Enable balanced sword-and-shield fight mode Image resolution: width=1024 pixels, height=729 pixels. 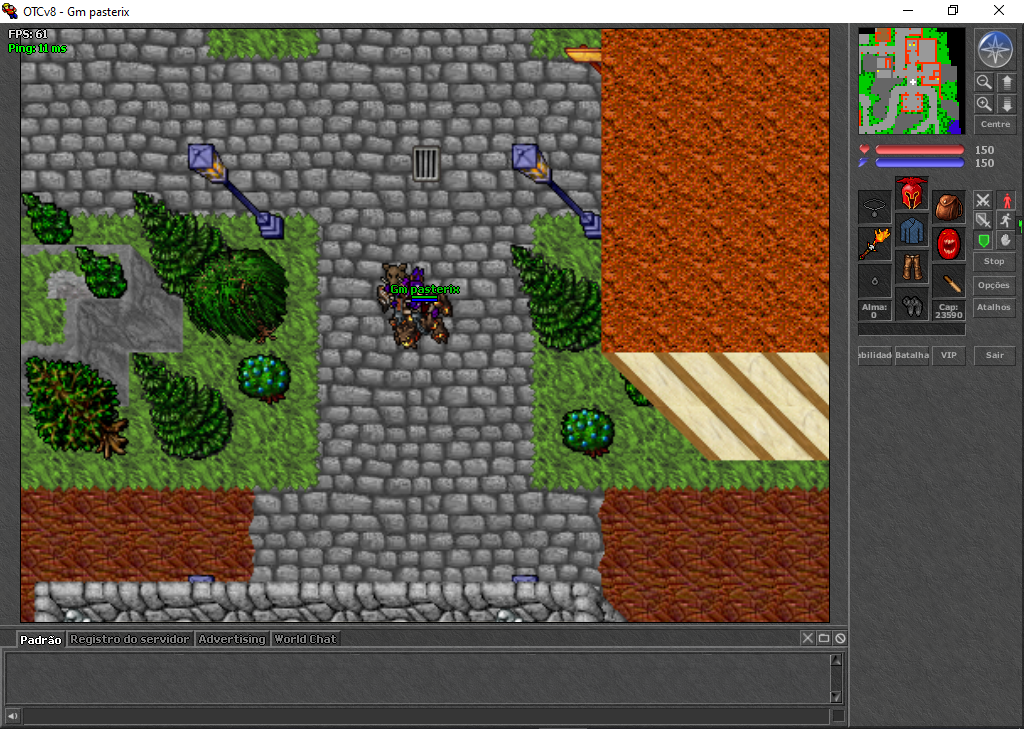pos(983,220)
